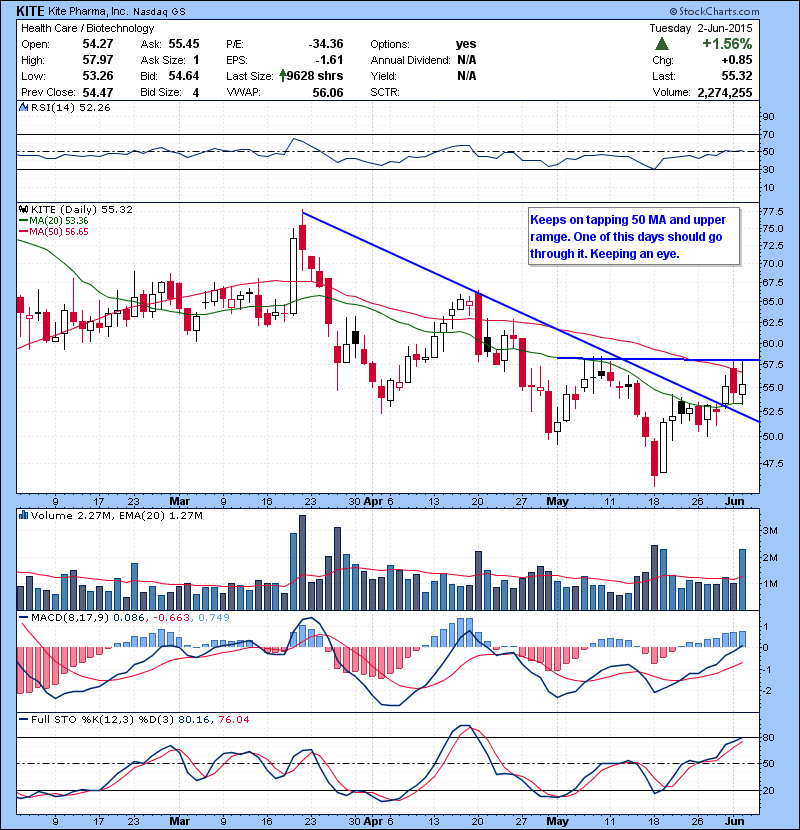Click the Last price 55.32 in header
This screenshot has height=830, width=800.
coord(736,76)
